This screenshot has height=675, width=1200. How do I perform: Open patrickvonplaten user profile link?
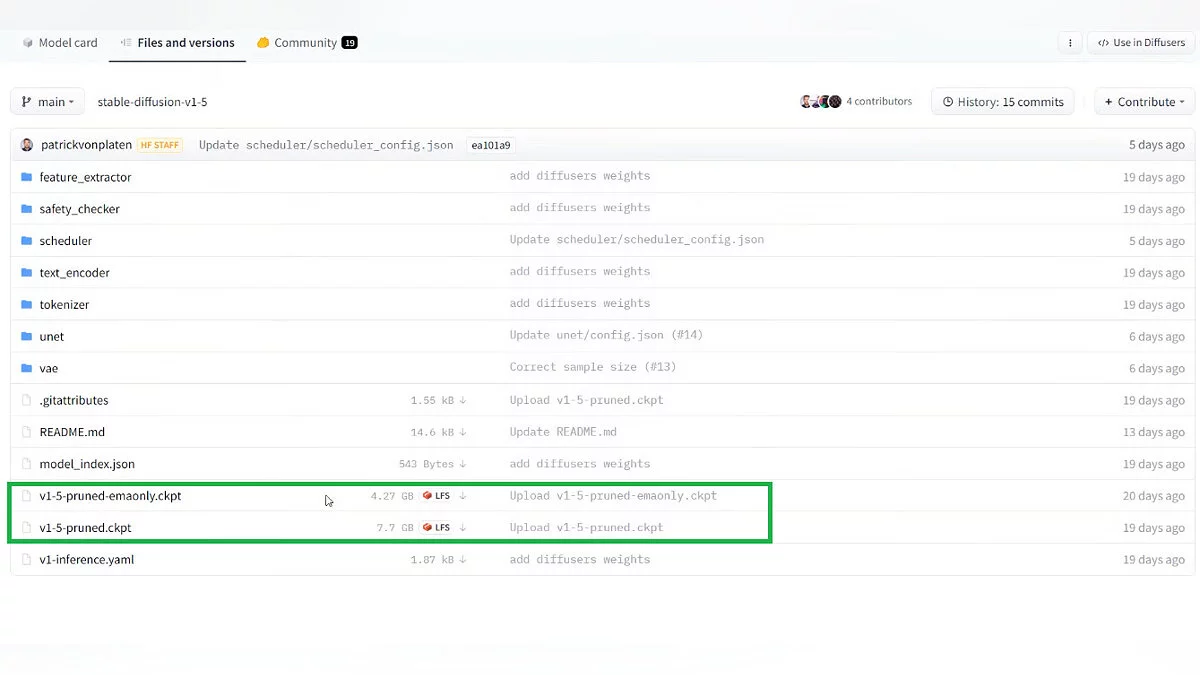click(86, 145)
